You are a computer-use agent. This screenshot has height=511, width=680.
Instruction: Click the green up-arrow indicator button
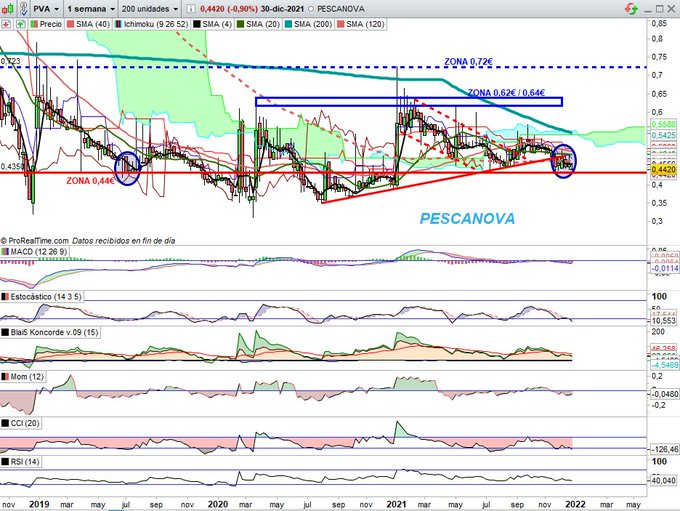coord(20,24)
